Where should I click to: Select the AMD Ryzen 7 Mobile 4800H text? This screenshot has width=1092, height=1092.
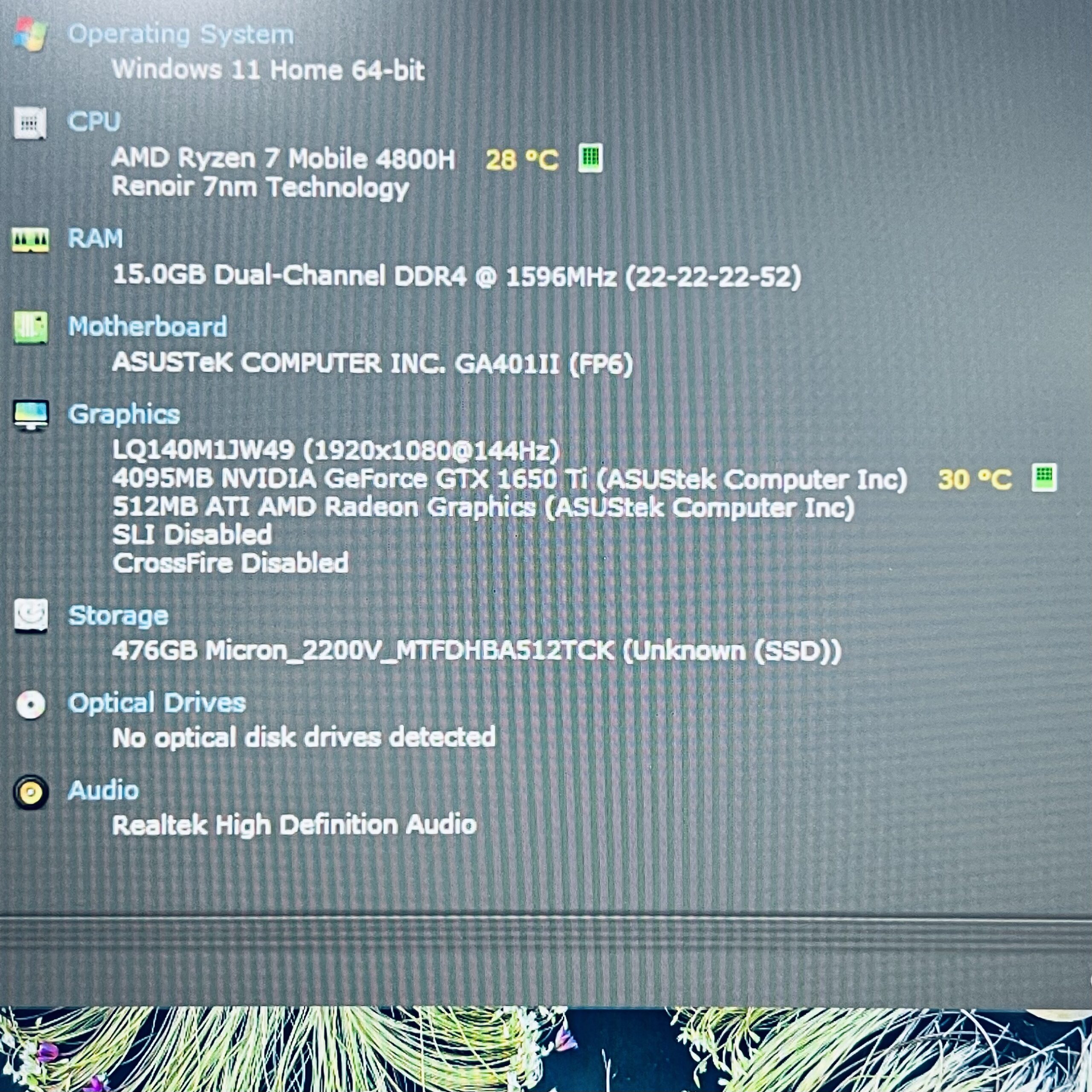284,159
